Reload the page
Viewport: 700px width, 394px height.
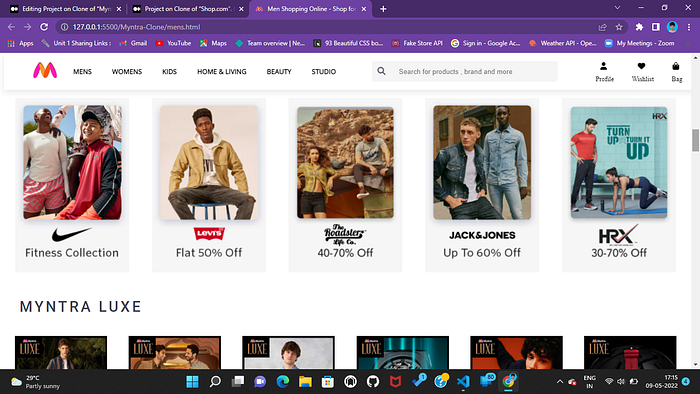44,27
